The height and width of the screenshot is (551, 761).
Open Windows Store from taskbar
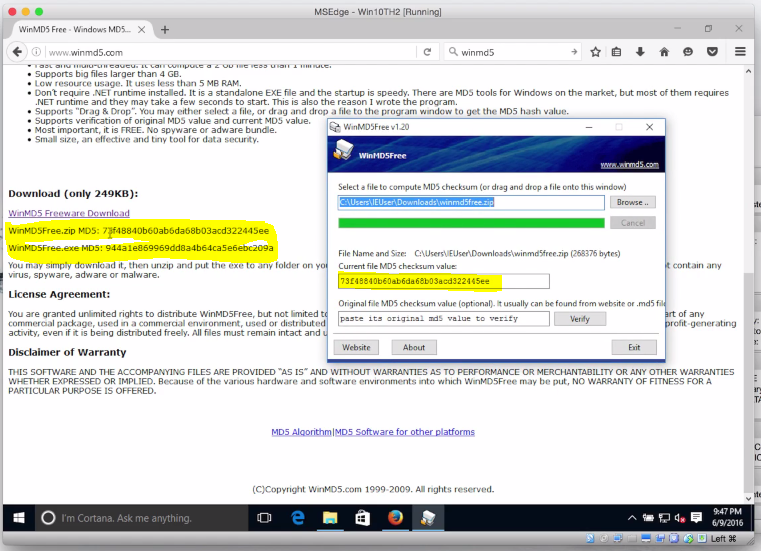363,518
